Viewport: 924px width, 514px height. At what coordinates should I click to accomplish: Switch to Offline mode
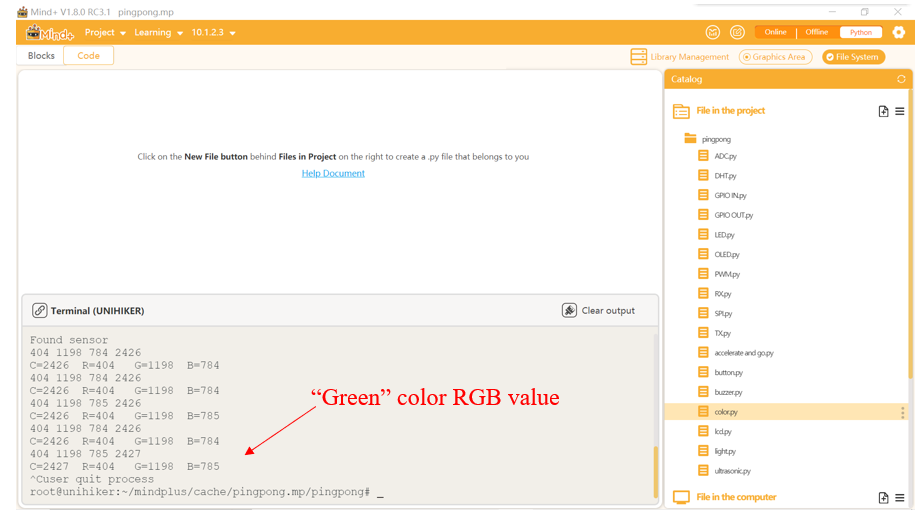(x=817, y=32)
